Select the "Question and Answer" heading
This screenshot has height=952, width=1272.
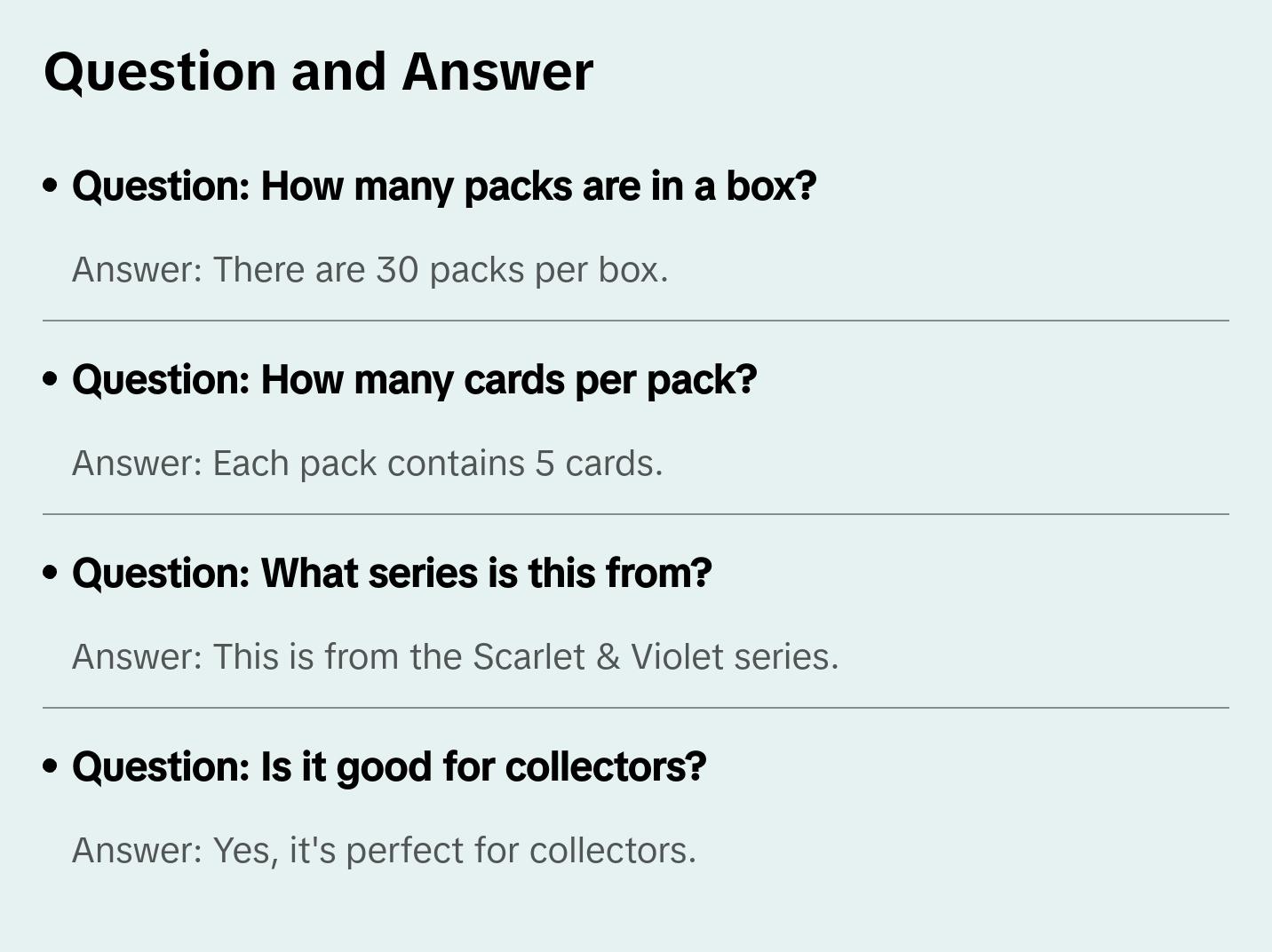point(318,71)
